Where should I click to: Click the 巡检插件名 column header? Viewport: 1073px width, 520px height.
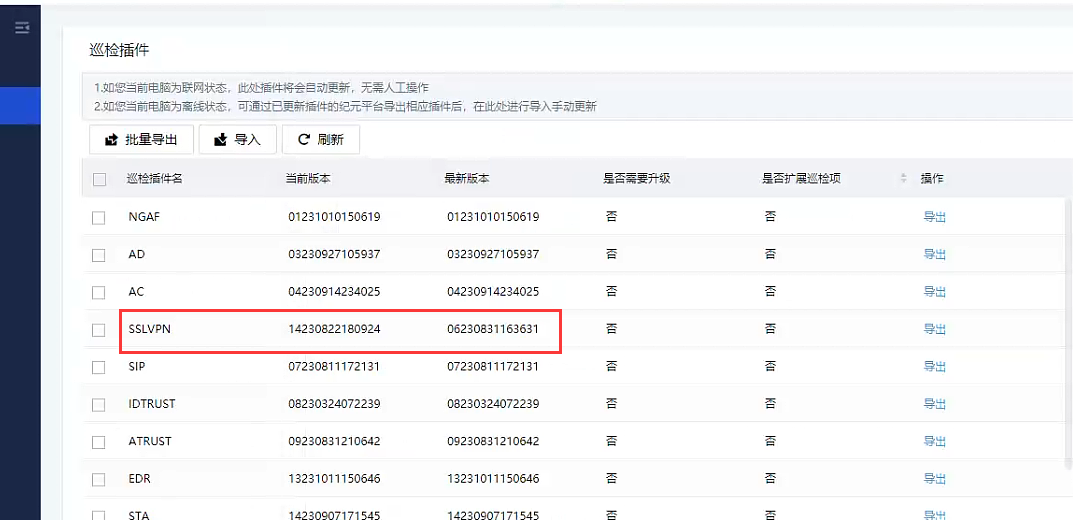click(154, 179)
